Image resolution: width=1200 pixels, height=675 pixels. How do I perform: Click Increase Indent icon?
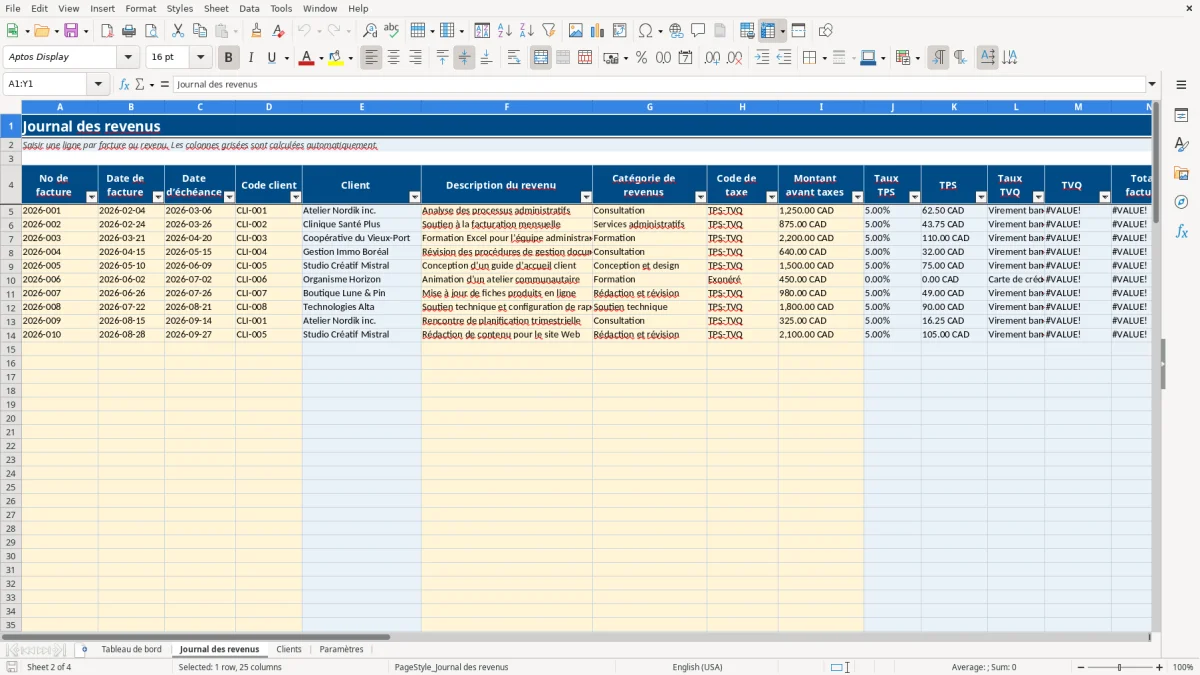762,58
